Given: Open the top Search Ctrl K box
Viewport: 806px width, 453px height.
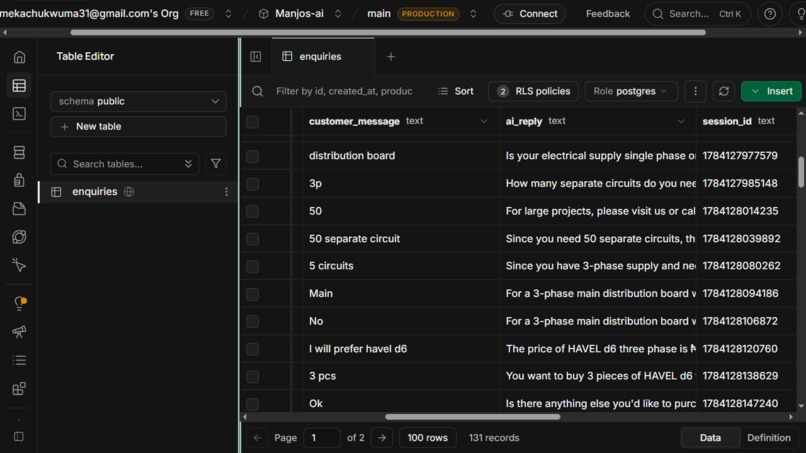Looking at the screenshot, I should pos(697,14).
